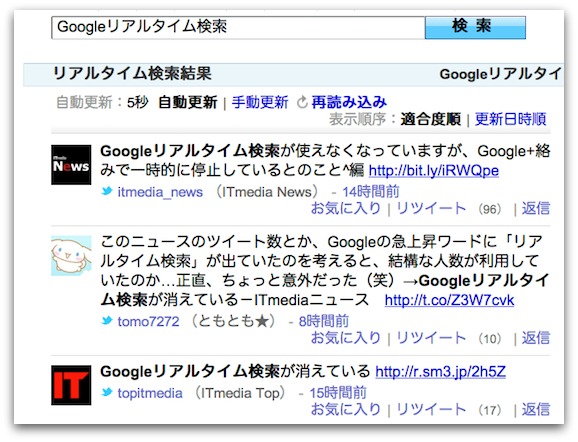Reply to the tomo7272 tweet via 返信

(536, 338)
